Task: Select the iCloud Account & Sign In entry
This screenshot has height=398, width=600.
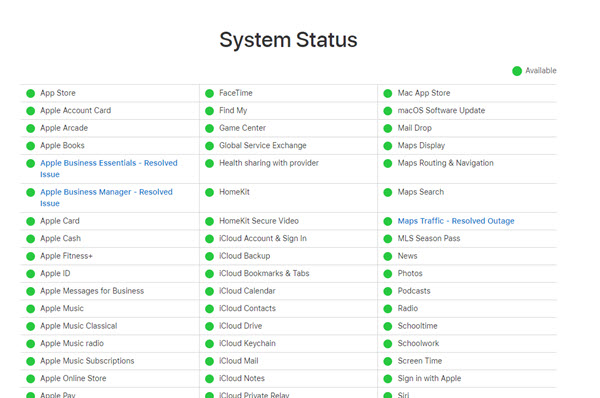Action: 262,238
